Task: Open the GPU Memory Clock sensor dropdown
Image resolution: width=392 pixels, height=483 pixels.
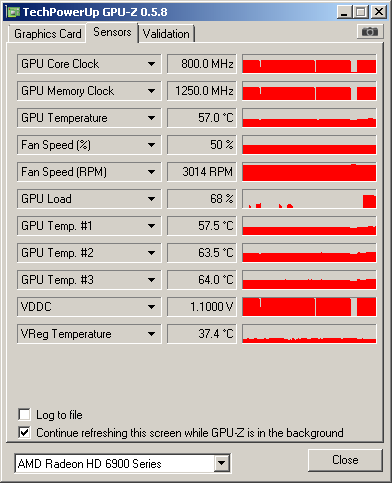Action: pos(151,91)
